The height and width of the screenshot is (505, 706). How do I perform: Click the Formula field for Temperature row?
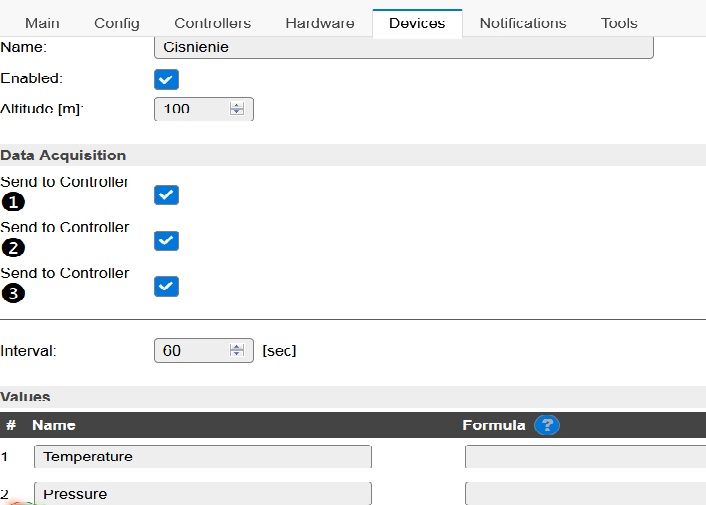(585, 457)
